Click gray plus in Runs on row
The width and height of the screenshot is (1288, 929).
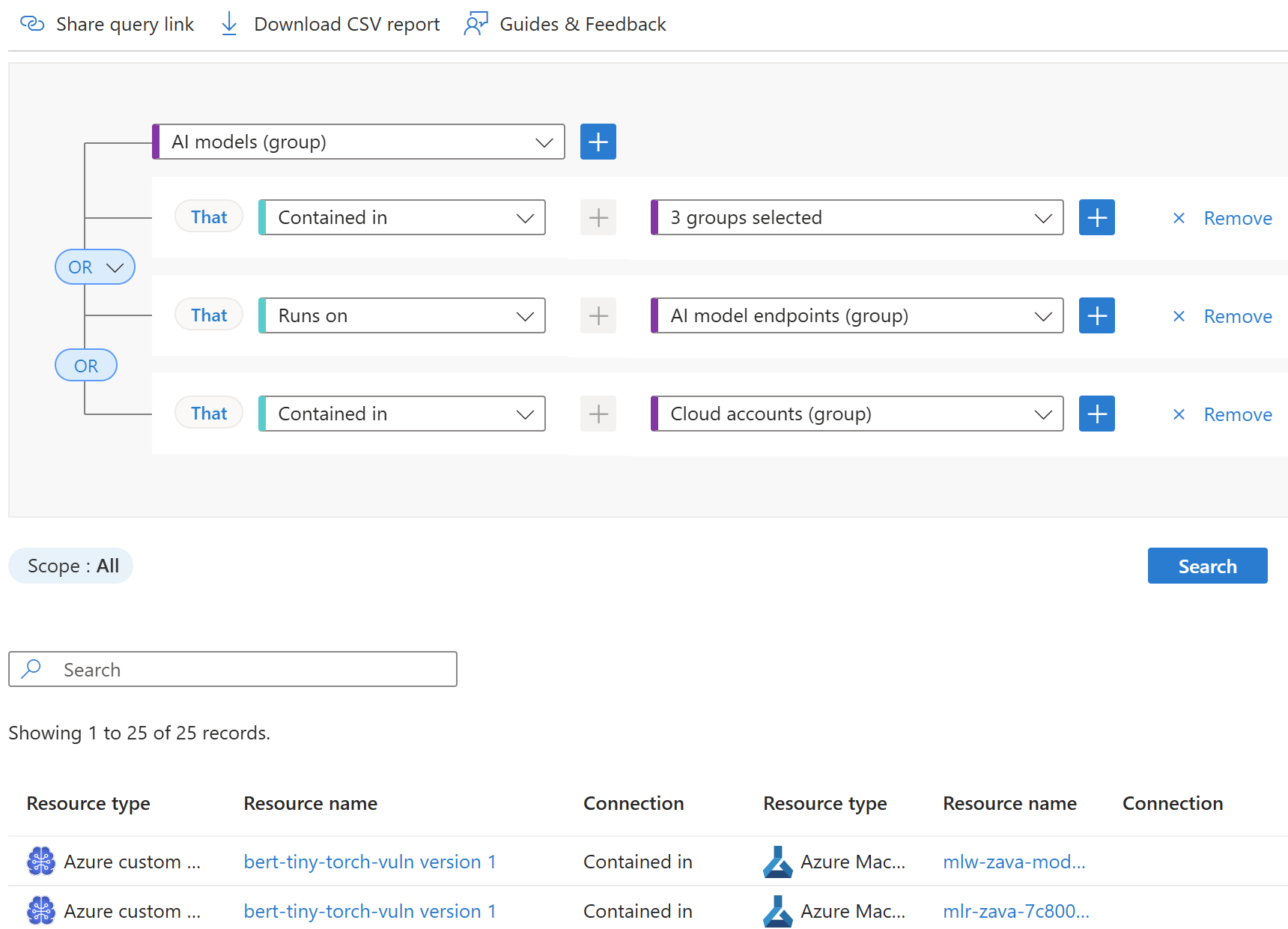[598, 315]
